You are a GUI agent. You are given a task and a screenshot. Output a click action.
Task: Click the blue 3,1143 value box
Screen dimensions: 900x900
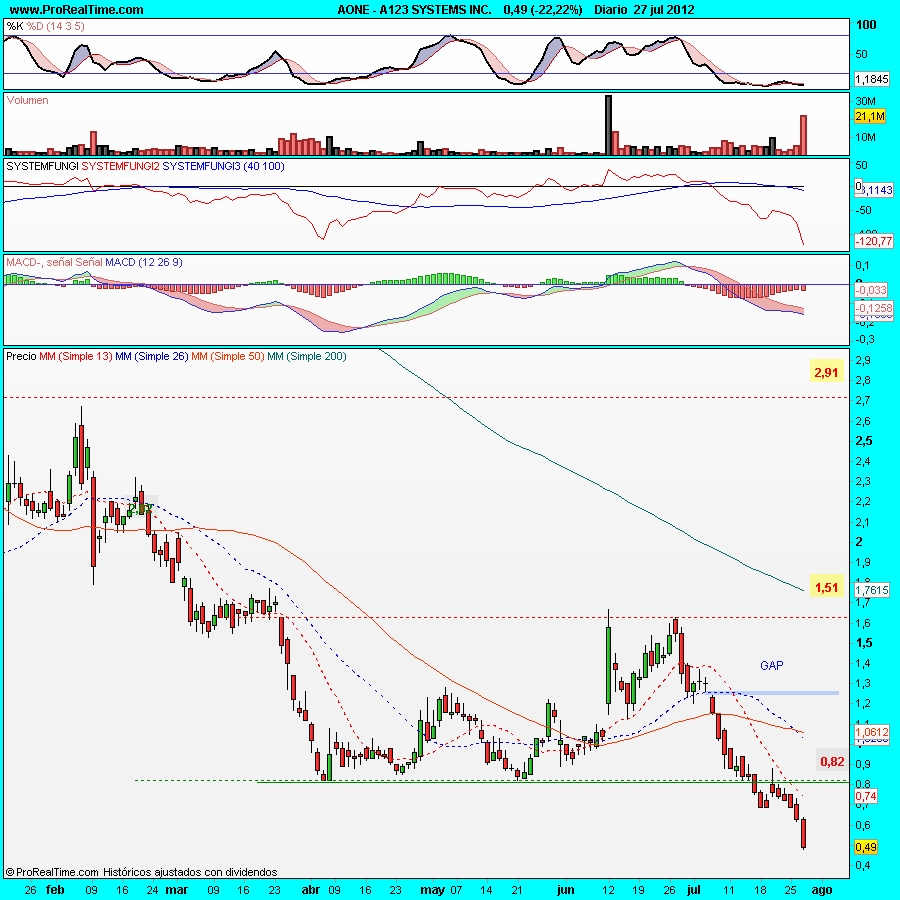pyautogui.click(x=877, y=190)
